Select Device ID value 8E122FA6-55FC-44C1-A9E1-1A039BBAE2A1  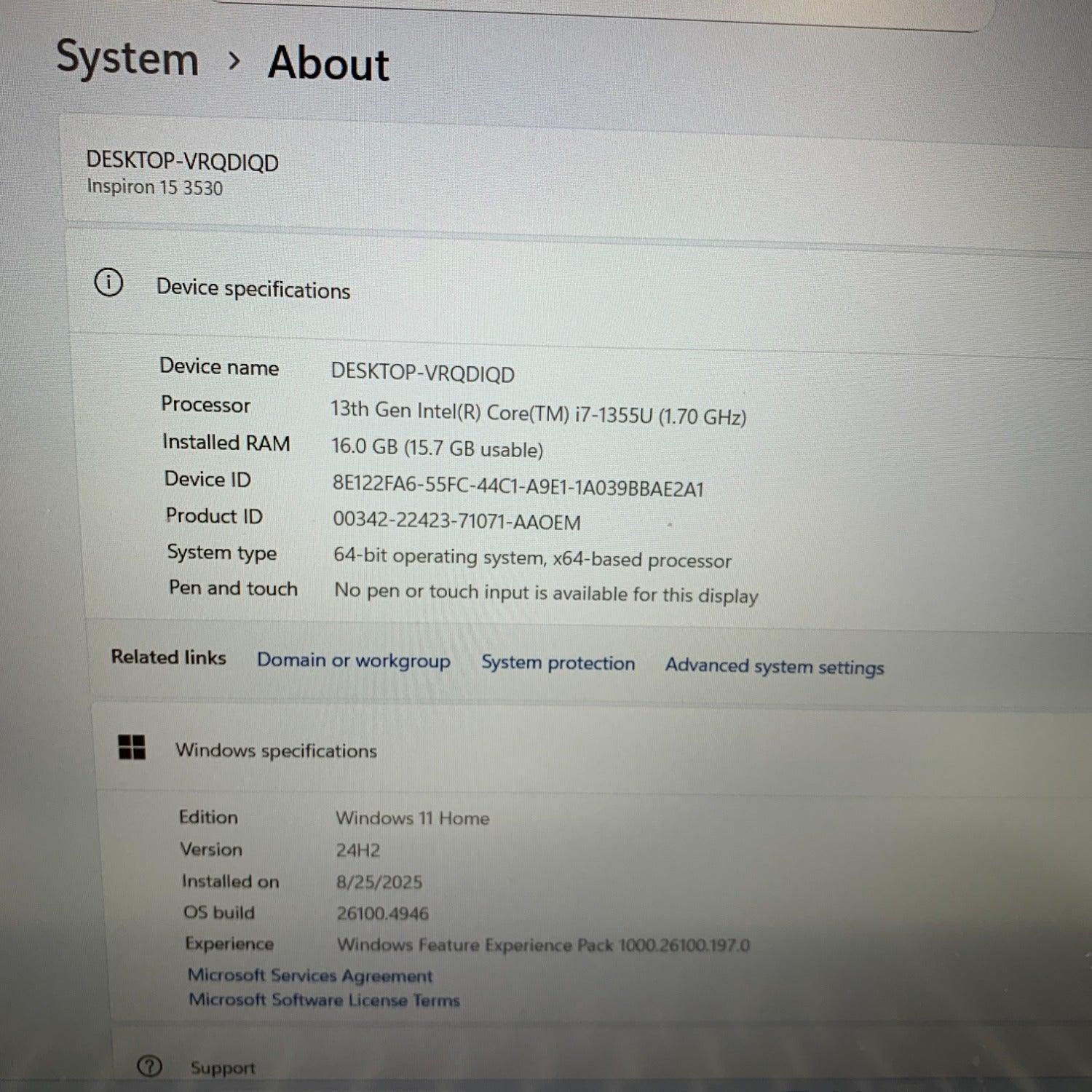518,486
